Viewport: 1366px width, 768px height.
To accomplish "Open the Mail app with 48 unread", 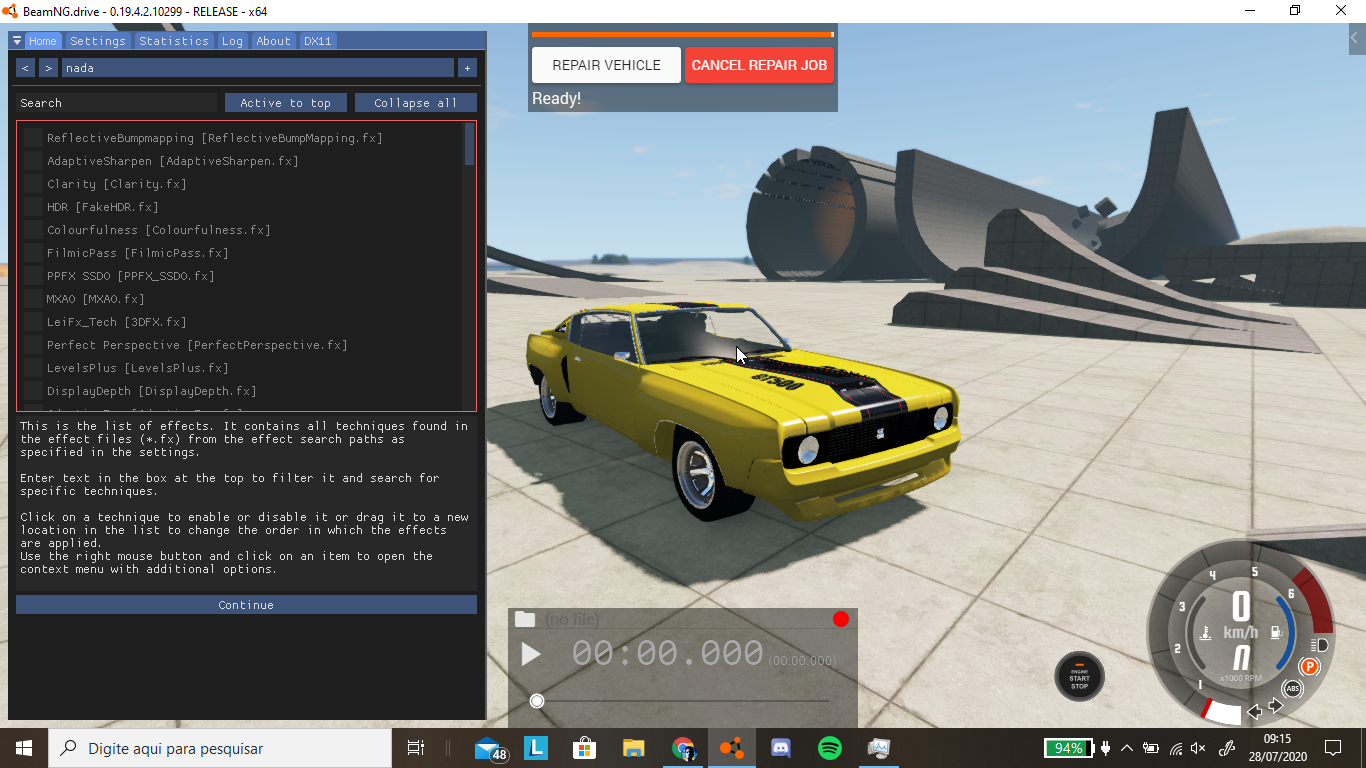I will [489, 748].
